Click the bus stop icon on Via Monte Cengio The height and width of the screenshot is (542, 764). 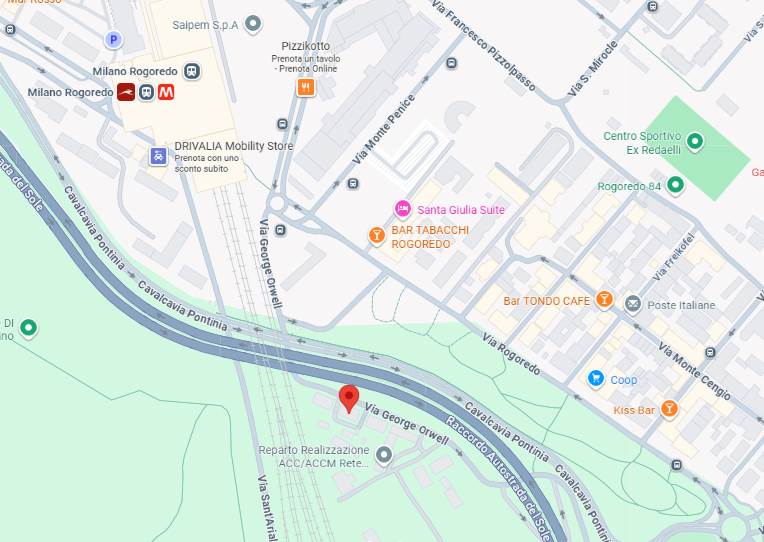click(x=710, y=352)
